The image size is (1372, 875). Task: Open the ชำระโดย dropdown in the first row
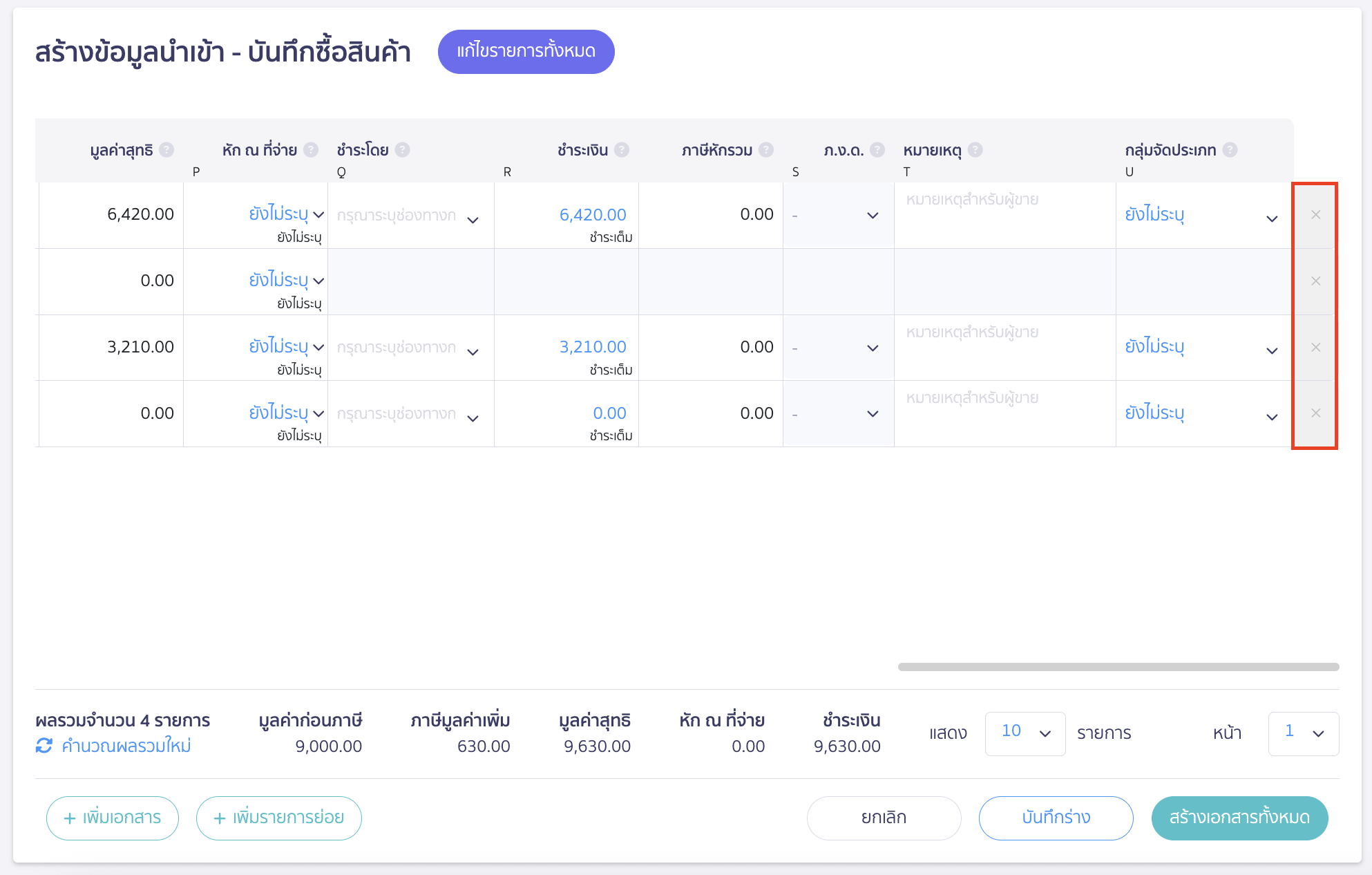tap(474, 220)
